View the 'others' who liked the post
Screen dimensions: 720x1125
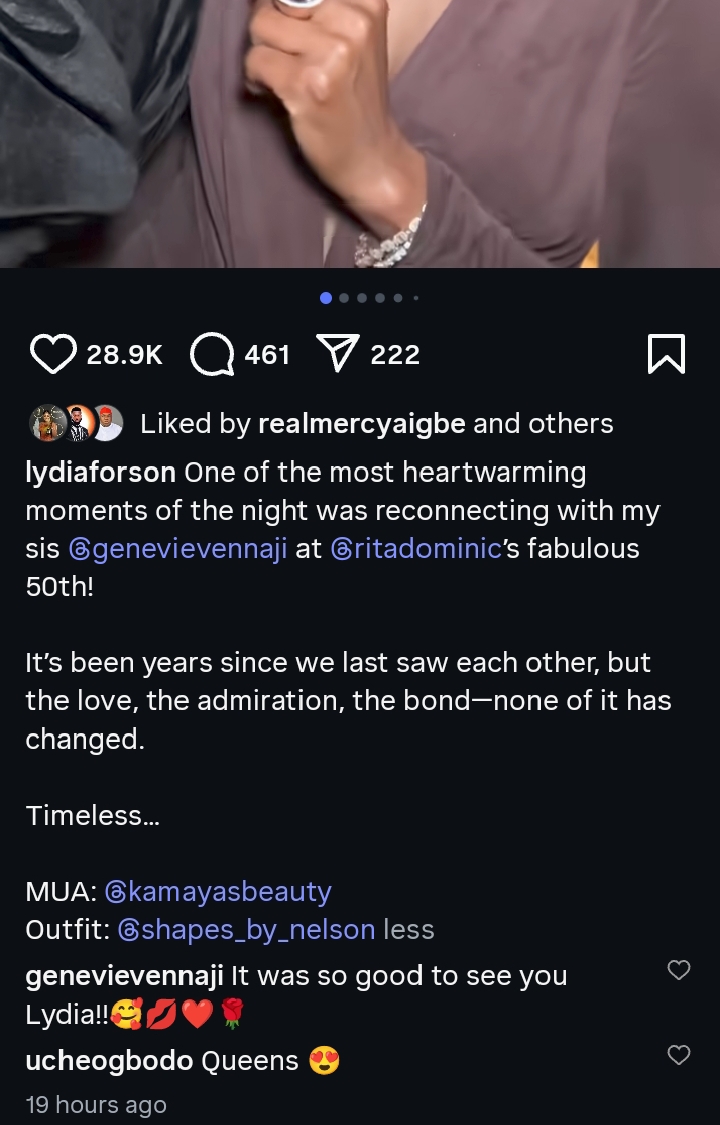tap(570, 423)
